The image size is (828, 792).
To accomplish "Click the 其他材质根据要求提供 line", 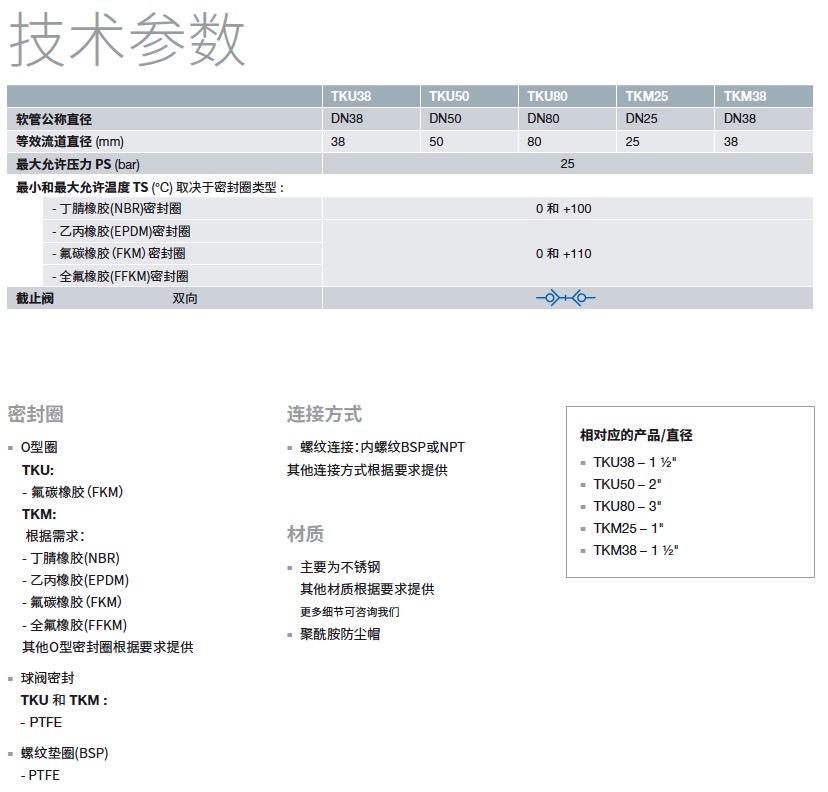I will [367, 589].
